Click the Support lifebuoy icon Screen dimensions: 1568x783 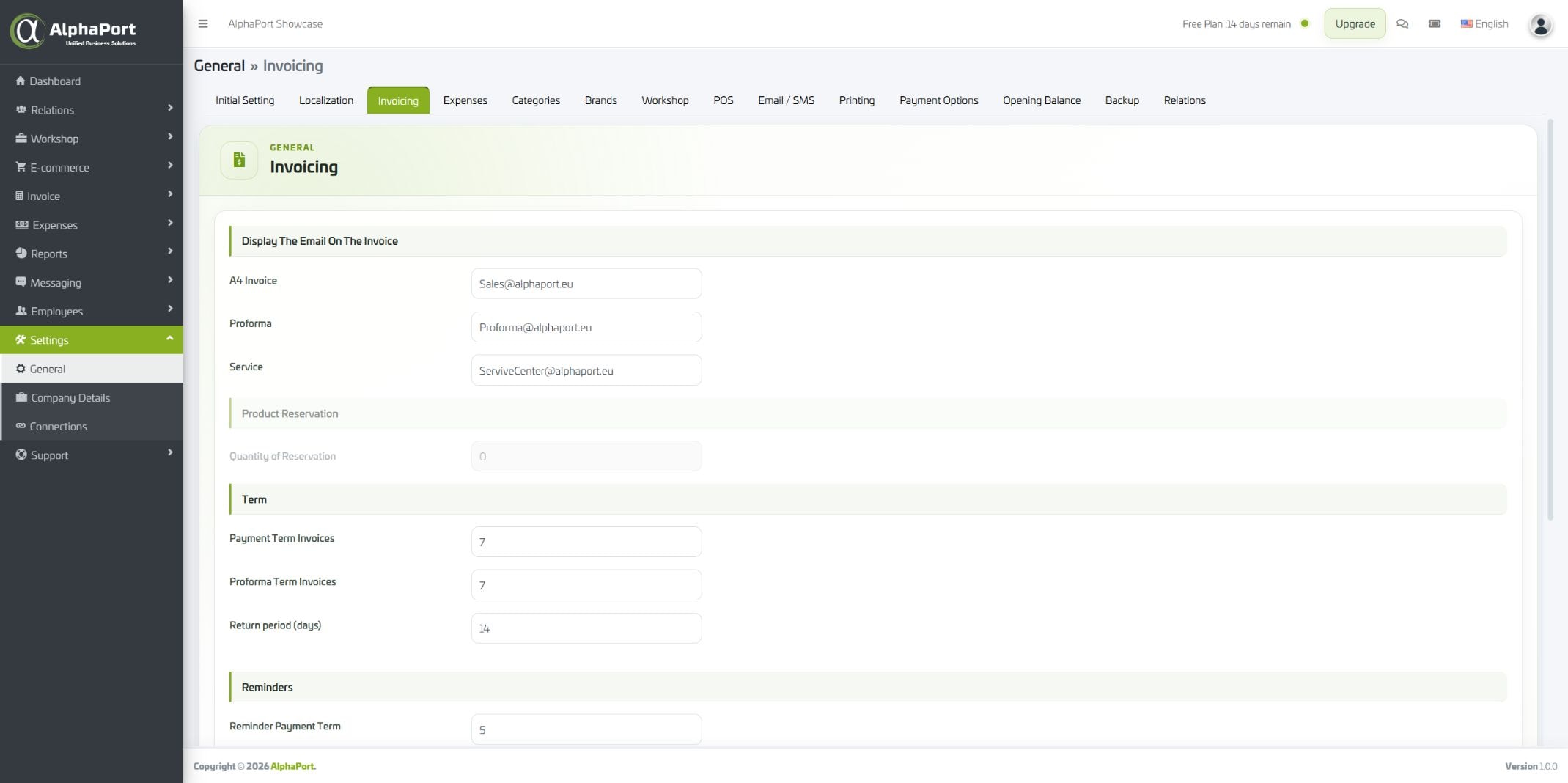[x=21, y=455]
